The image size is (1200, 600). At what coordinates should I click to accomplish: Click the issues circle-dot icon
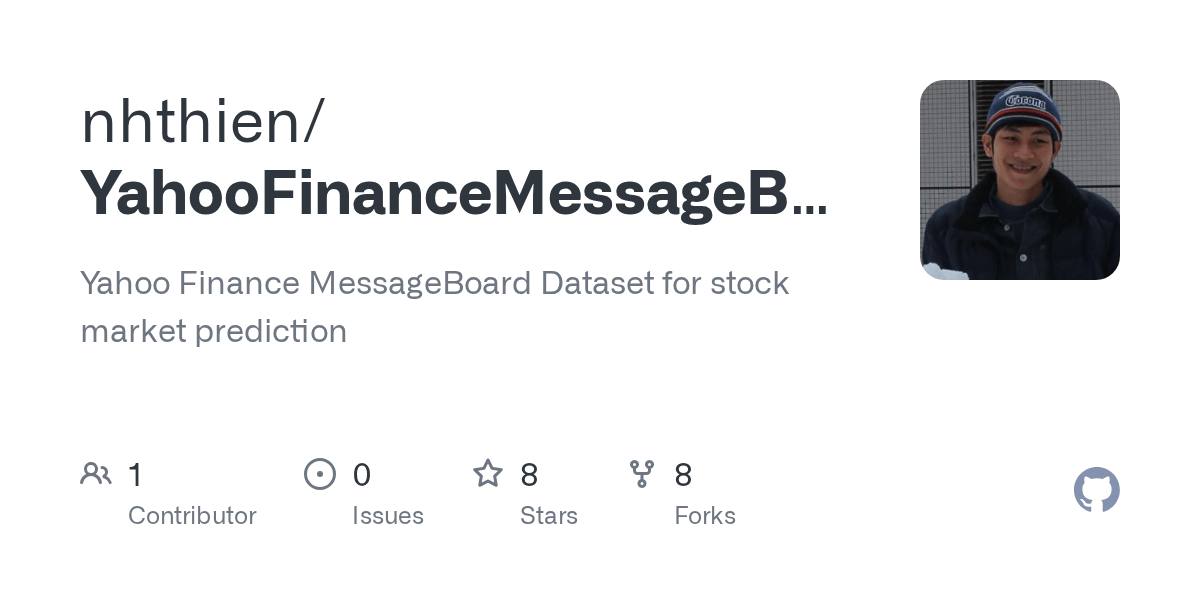[319, 474]
